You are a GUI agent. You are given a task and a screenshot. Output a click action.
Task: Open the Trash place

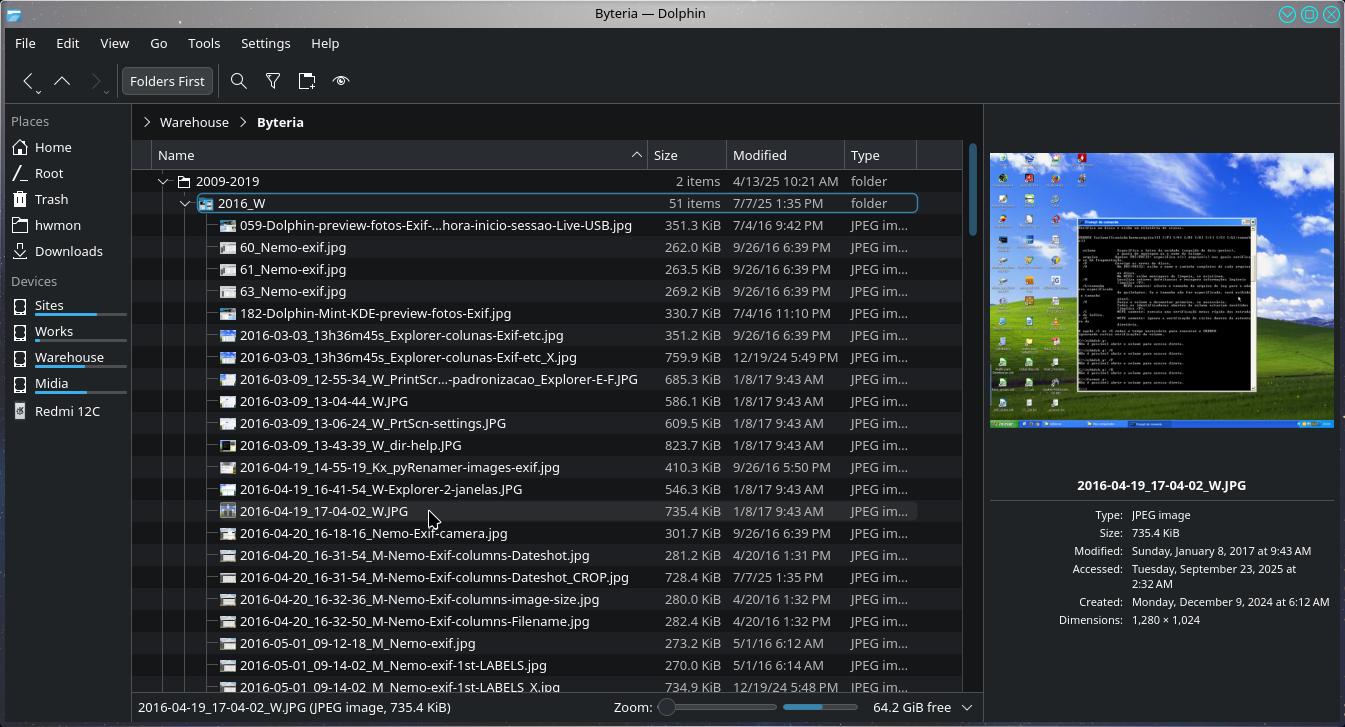point(51,199)
